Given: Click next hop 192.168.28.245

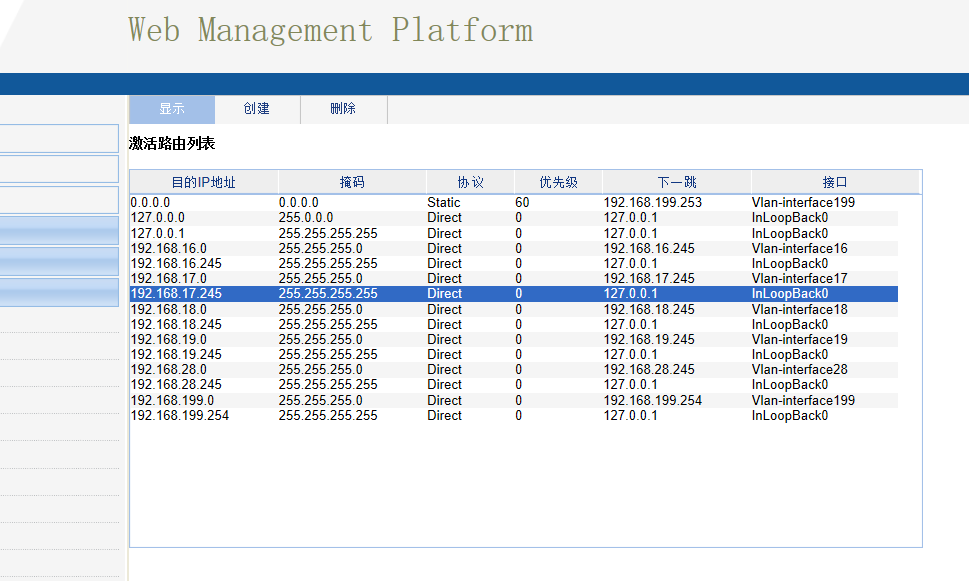Looking at the screenshot, I should [x=649, y=370].
